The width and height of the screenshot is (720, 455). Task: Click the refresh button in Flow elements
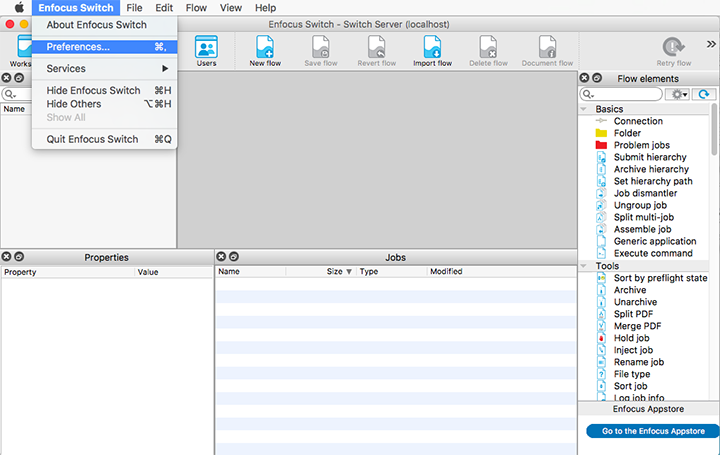point(703,94)
